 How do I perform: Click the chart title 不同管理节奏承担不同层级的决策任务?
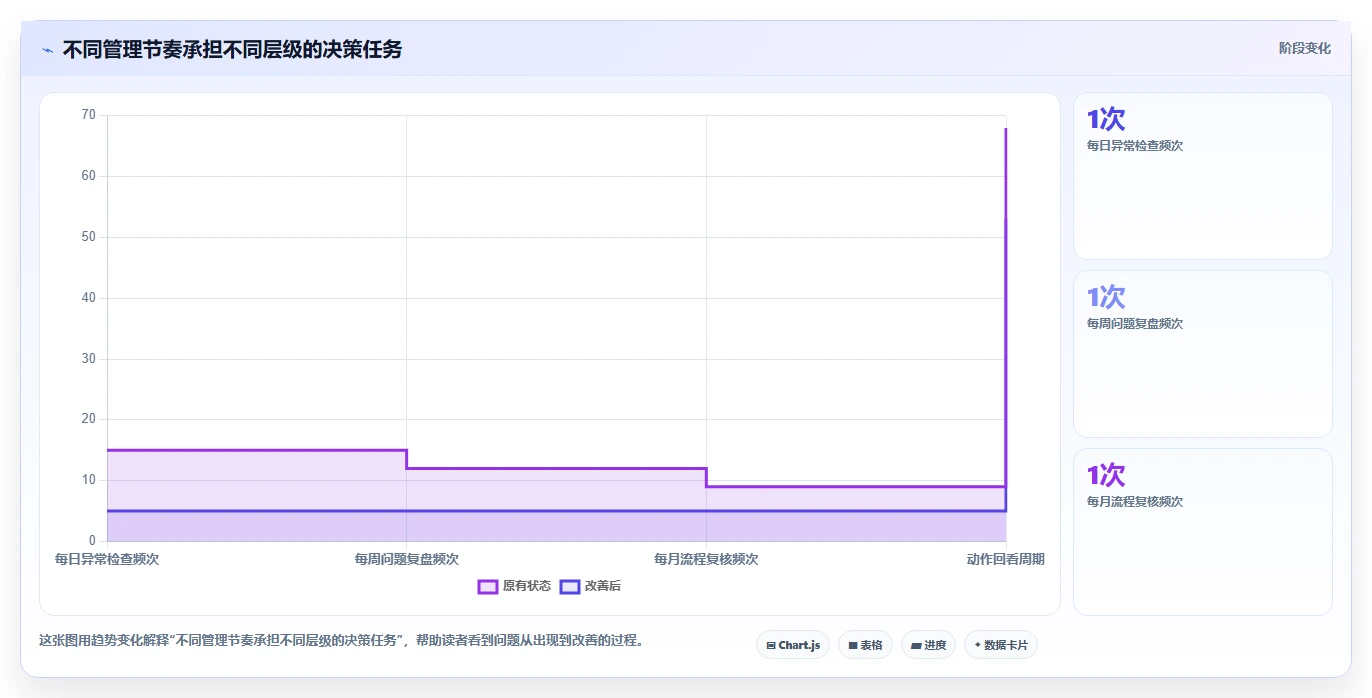click(232, 49)
